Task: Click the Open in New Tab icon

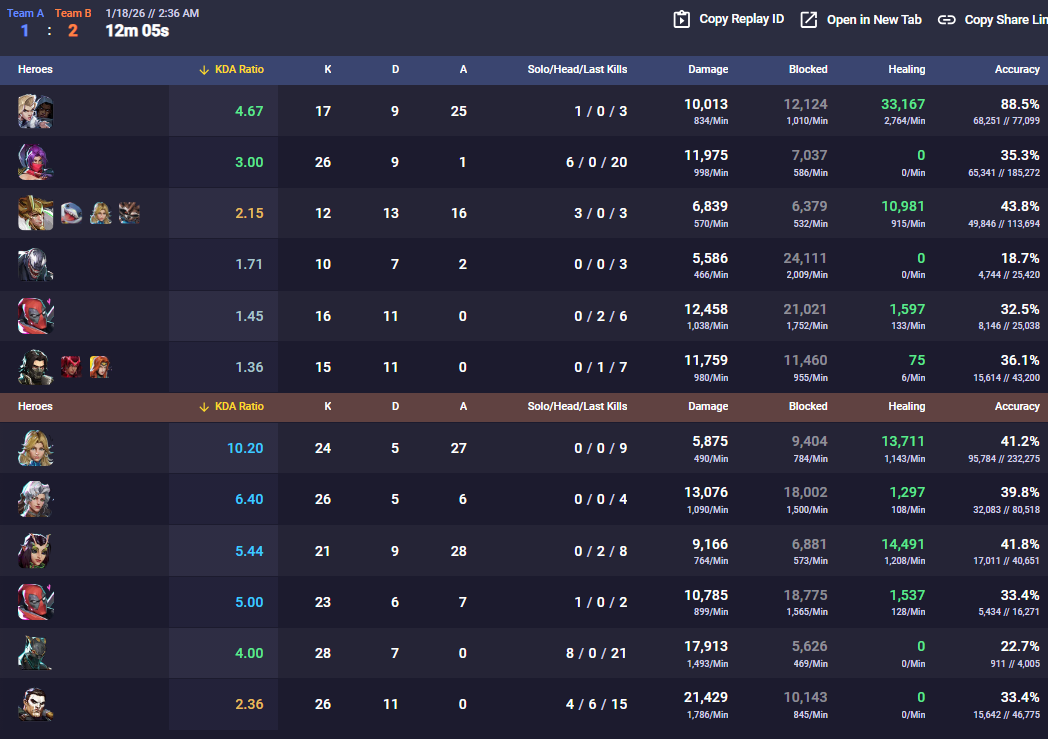Action: (x=809, y=19)
